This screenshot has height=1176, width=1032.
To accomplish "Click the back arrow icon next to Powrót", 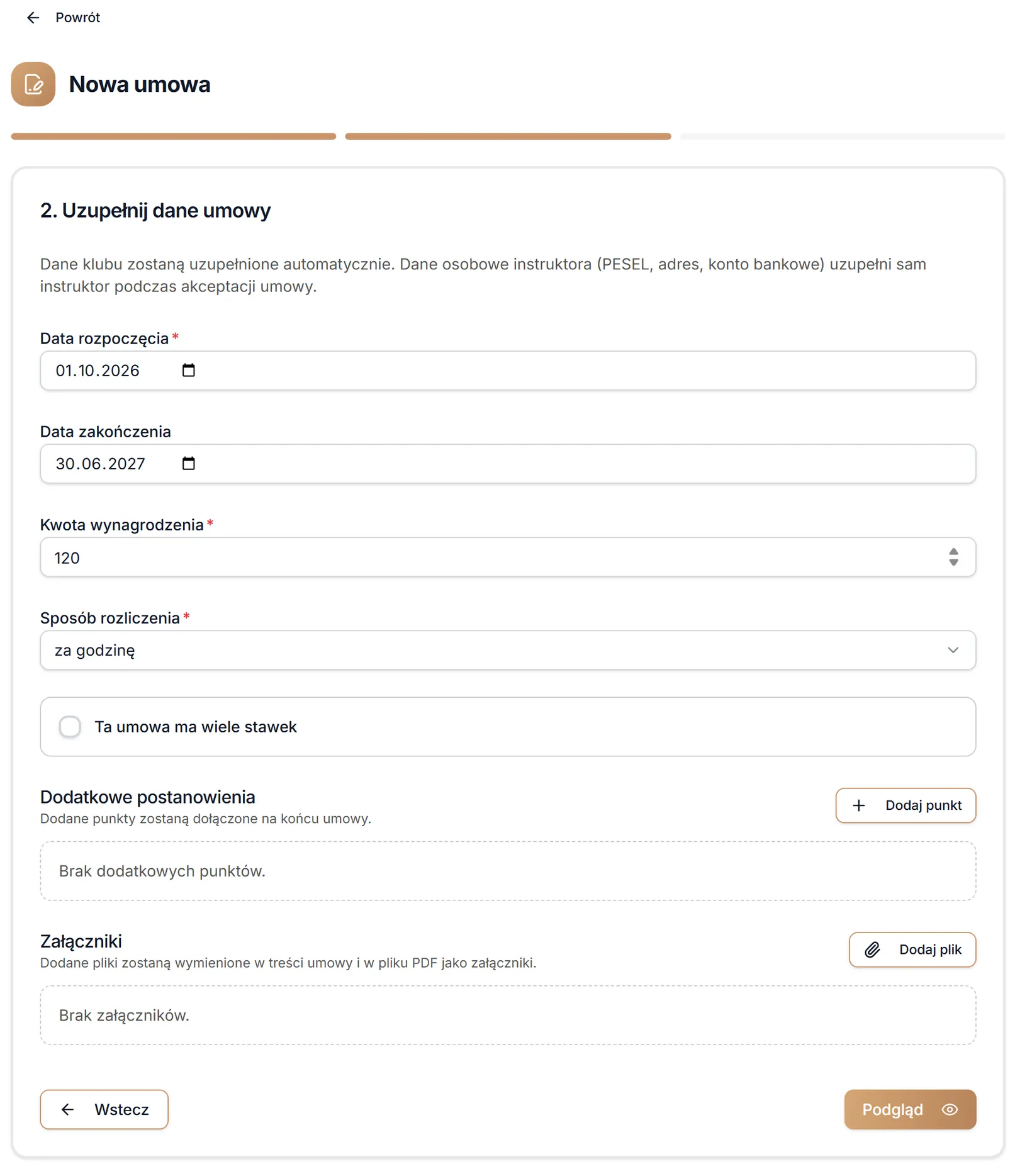I will coord(33,18).
